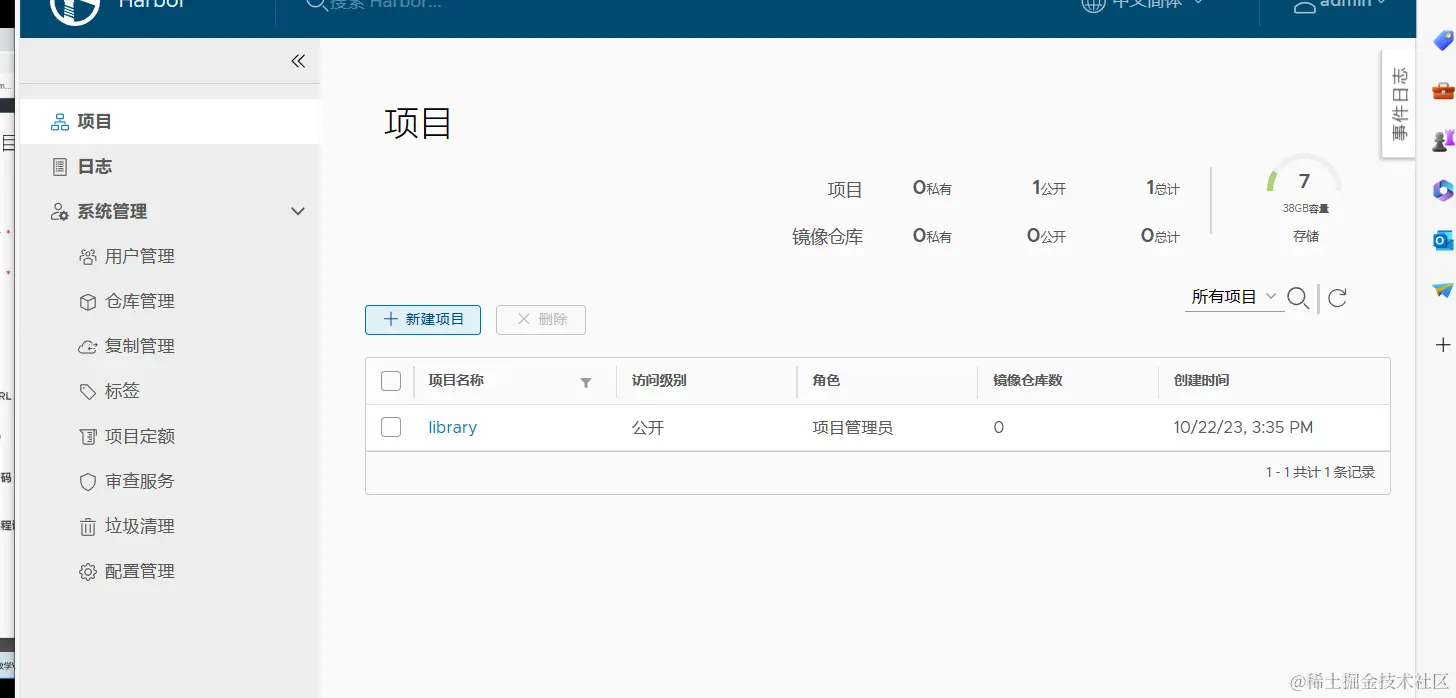The image size is (1456, 698).
Task: Click the 项目 network icon in sidebar
Action: (x=60, y=122)
